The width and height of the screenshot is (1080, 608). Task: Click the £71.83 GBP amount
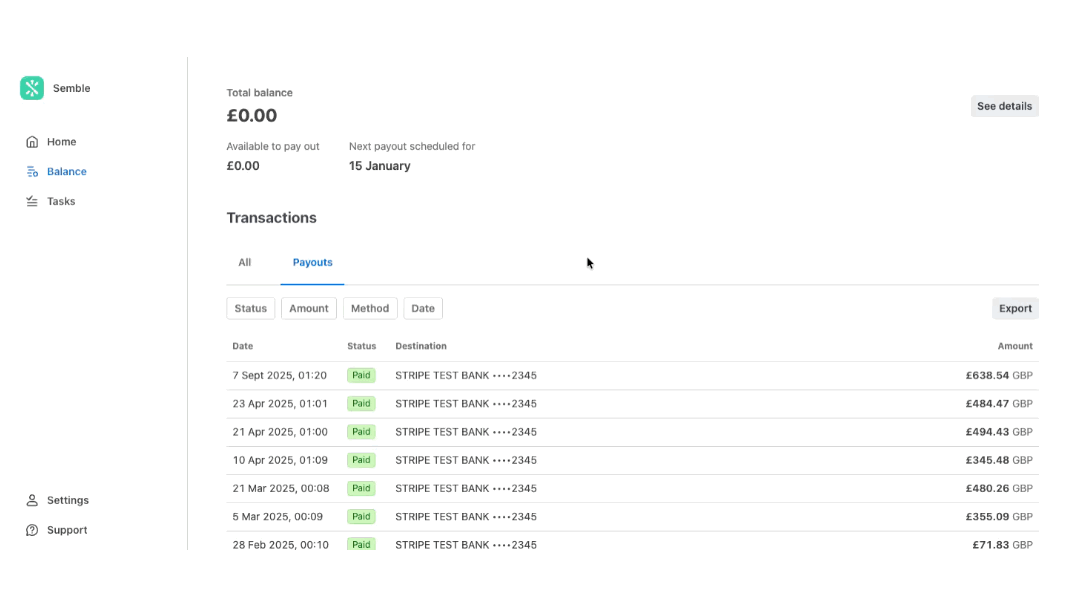click(x=1002, y=545)
